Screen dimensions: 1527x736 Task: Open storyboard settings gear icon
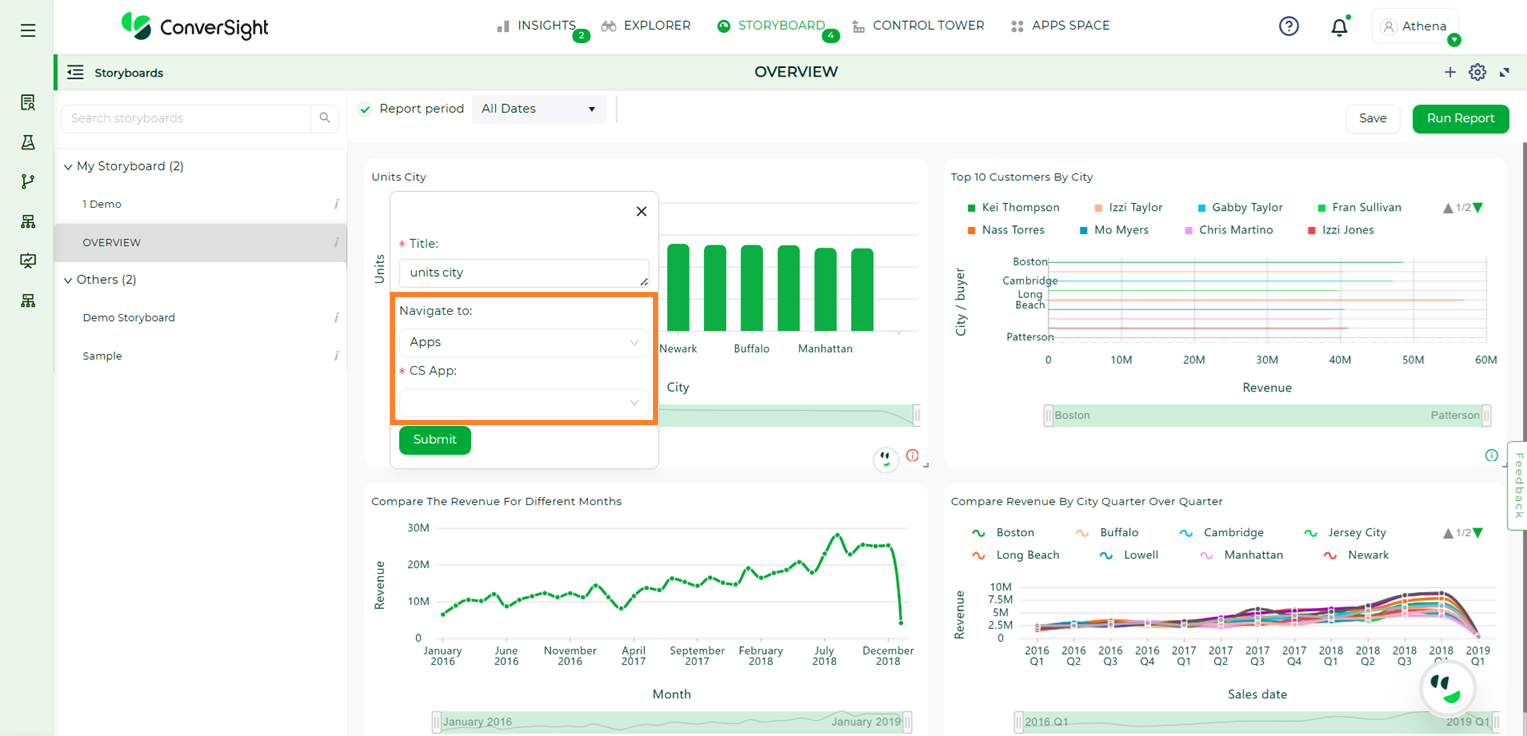(x=1477, y=72)
